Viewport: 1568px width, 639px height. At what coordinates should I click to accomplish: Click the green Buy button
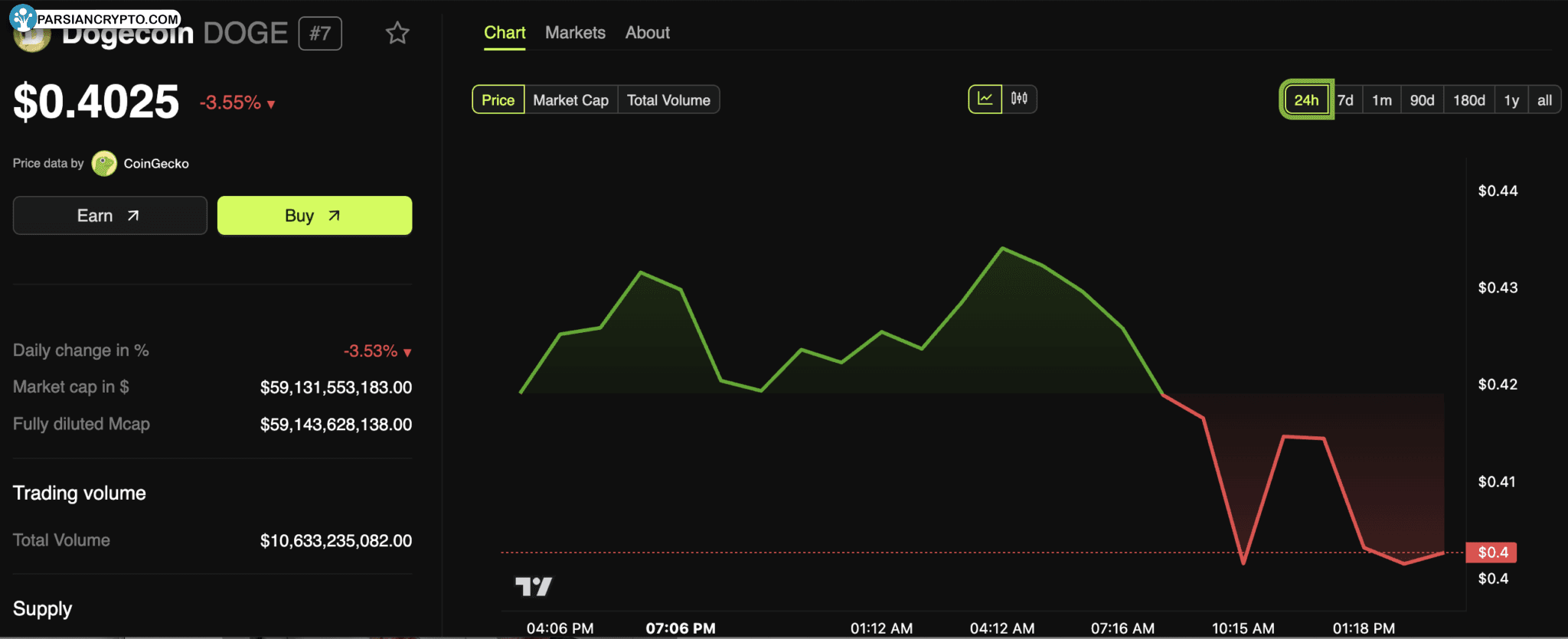(315, 216)
